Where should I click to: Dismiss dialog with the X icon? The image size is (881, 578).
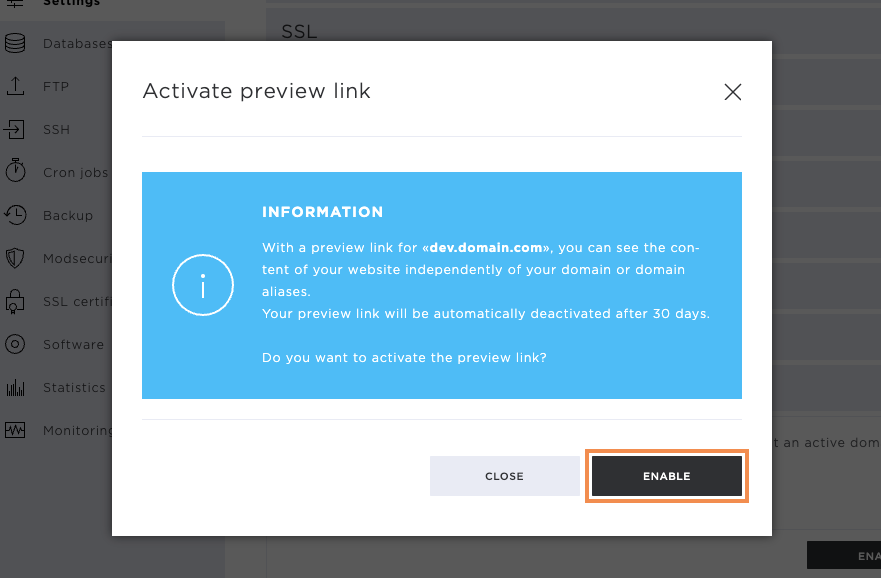(733, 92)
